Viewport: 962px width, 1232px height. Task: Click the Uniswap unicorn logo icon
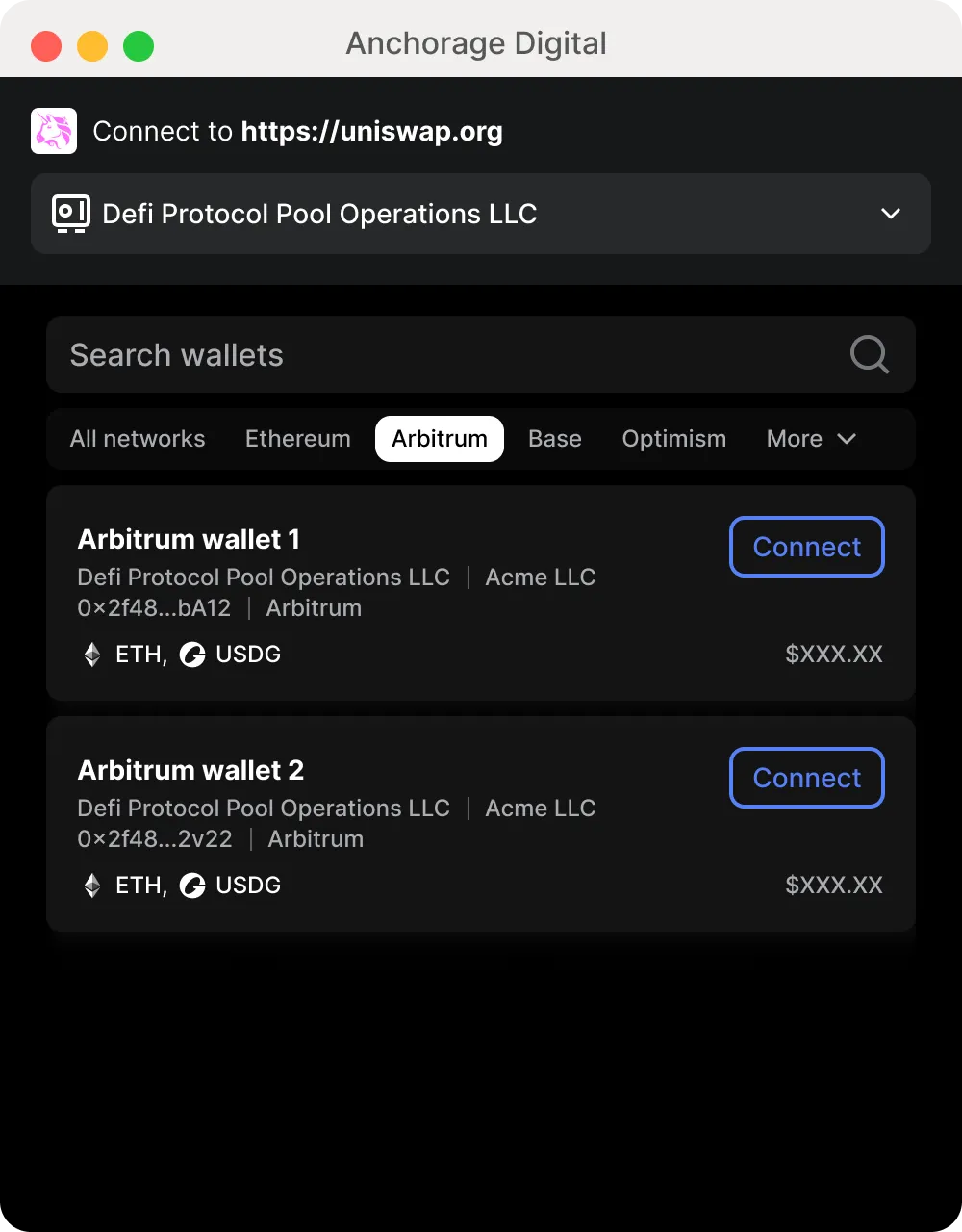(54, 131)
